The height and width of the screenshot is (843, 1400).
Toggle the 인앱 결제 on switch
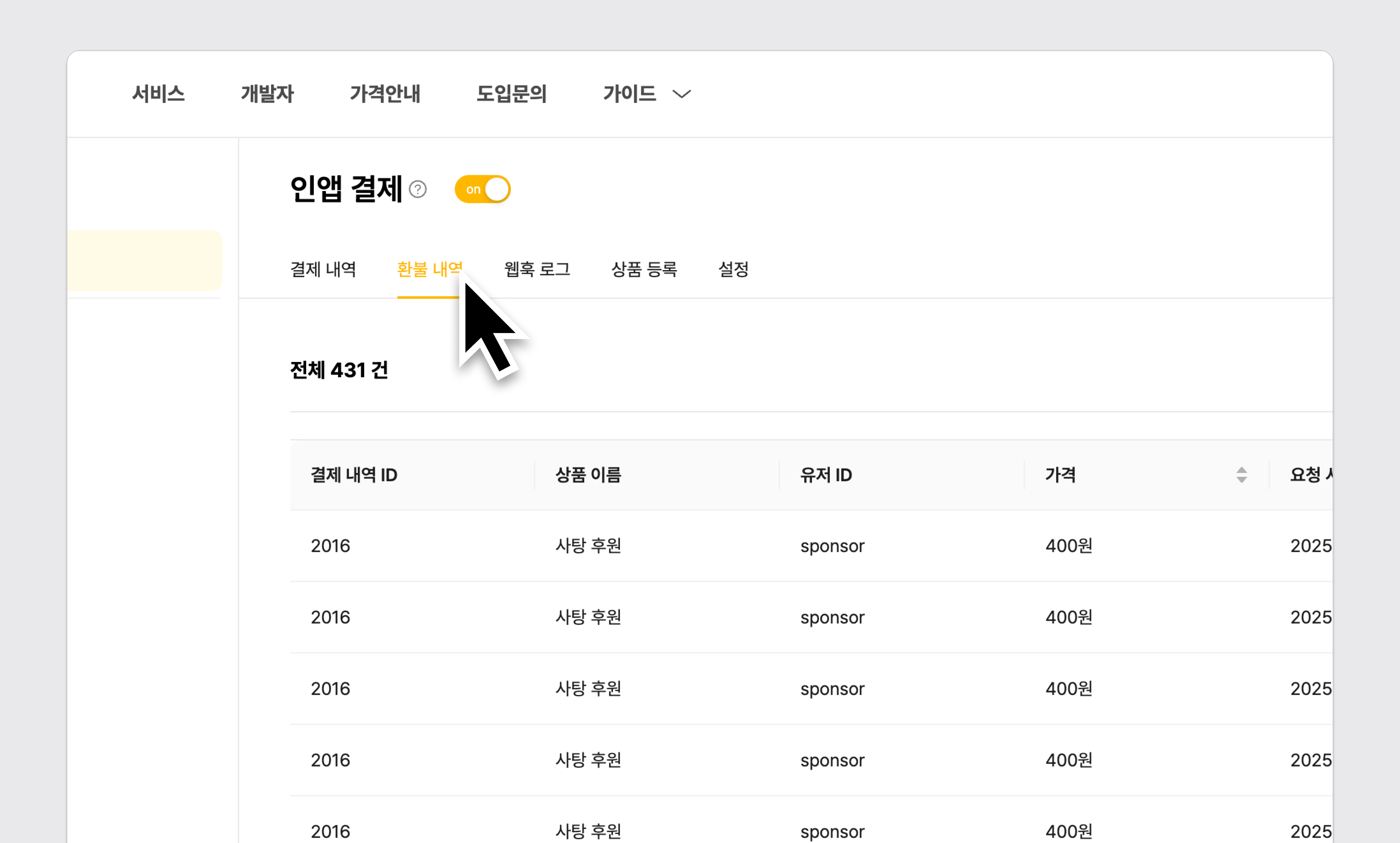pos(483,189)
